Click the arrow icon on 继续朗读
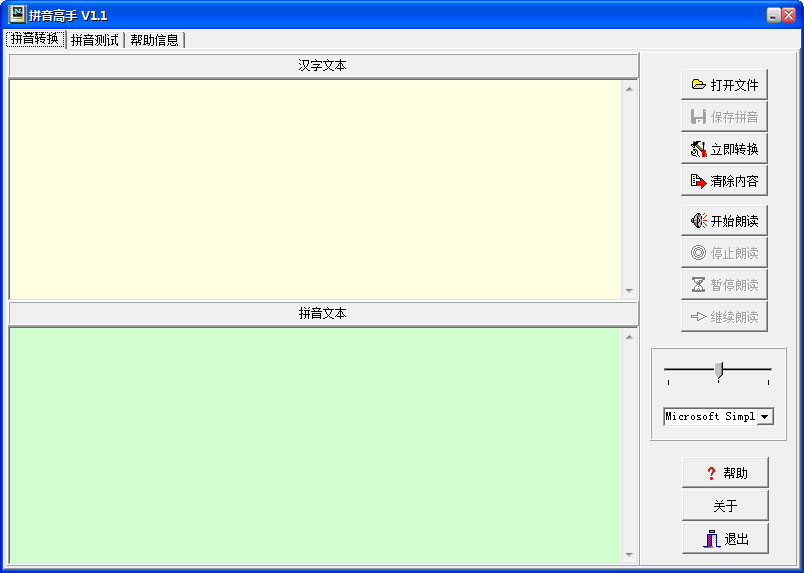Screen dimensions: 804x573 [x=698, y=317]
